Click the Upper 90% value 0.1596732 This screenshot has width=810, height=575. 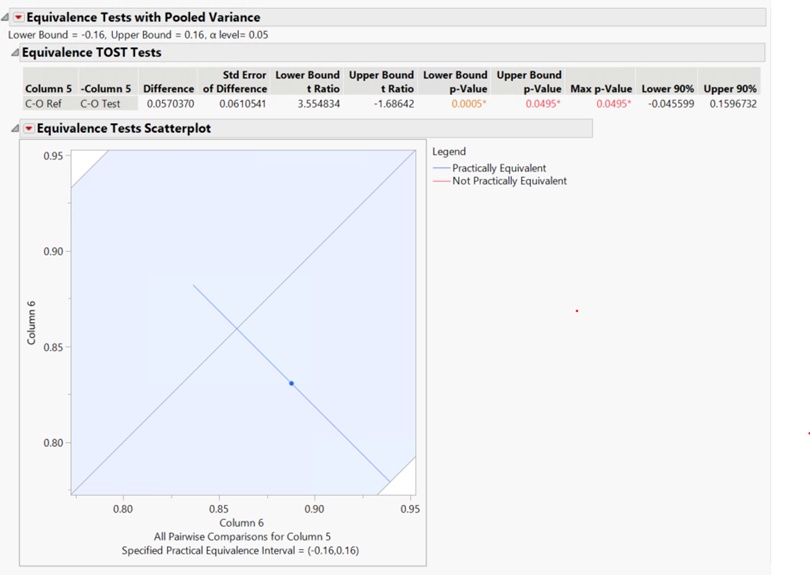tap(733, 104)
